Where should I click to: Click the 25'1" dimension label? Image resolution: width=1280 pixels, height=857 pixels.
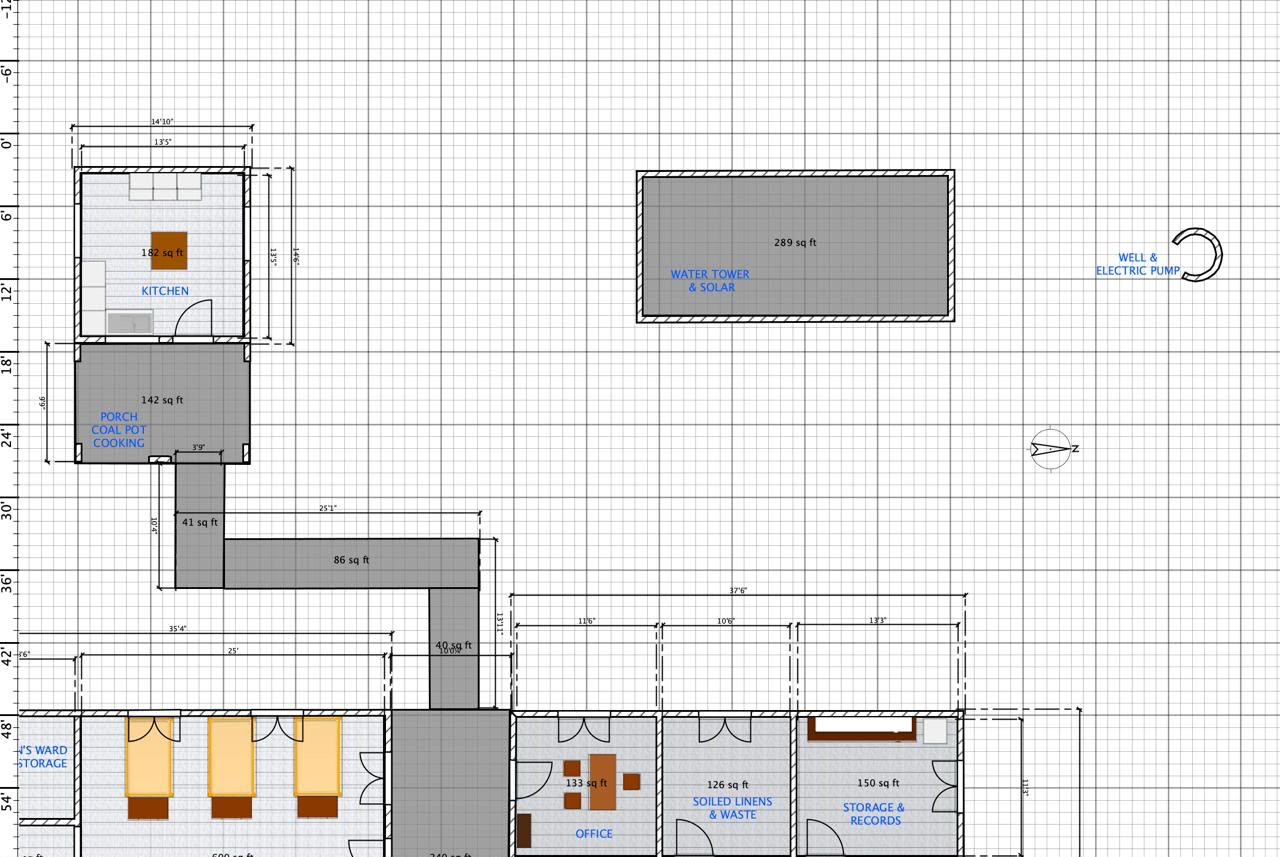328,508
